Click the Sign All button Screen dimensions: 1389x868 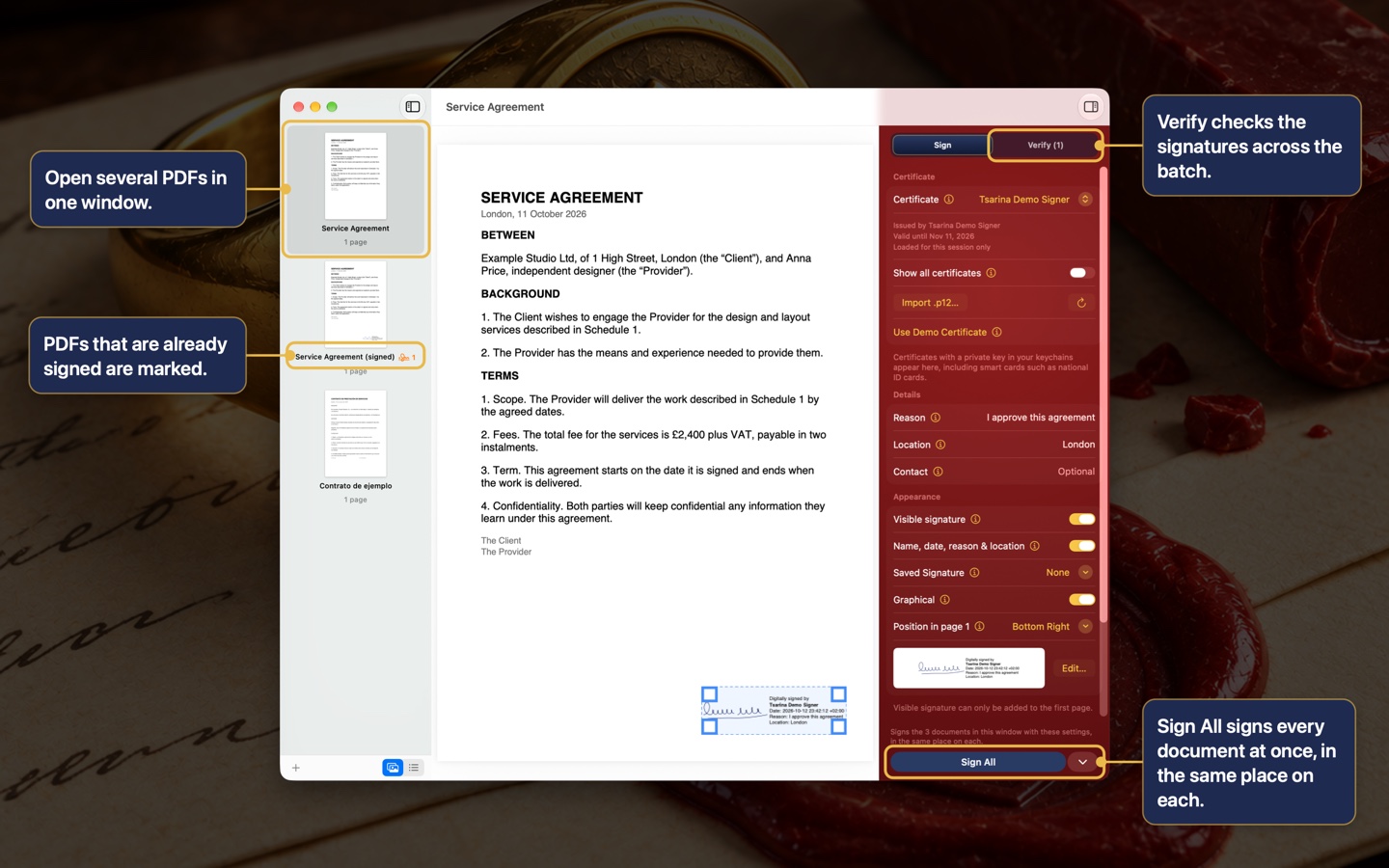coord(978,762)
